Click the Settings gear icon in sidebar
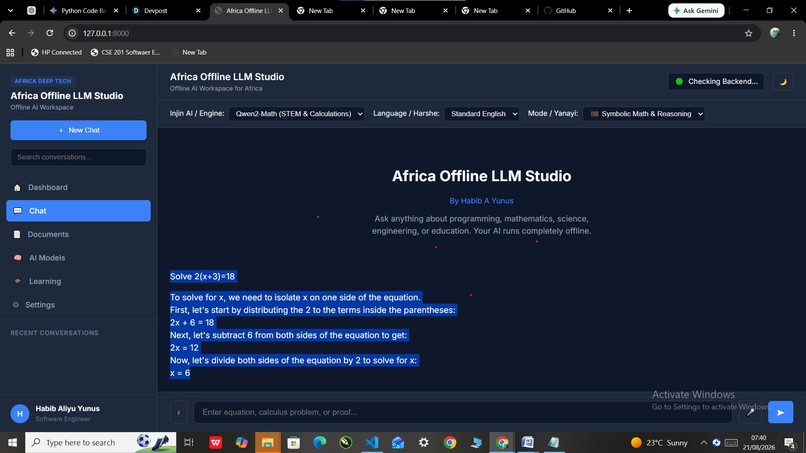 click(15, 305)
